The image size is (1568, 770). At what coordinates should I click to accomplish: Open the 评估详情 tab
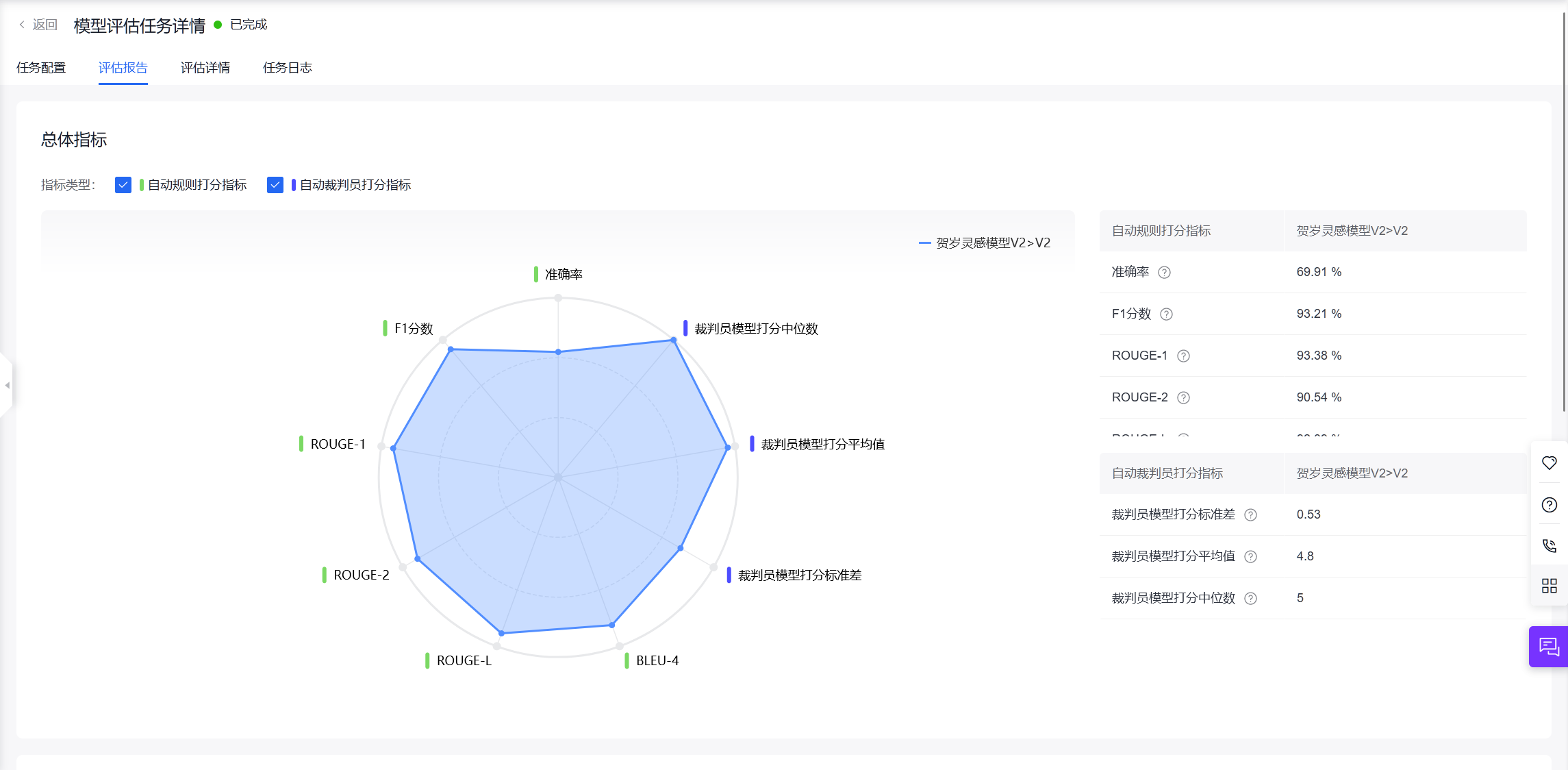click(205, 68)
